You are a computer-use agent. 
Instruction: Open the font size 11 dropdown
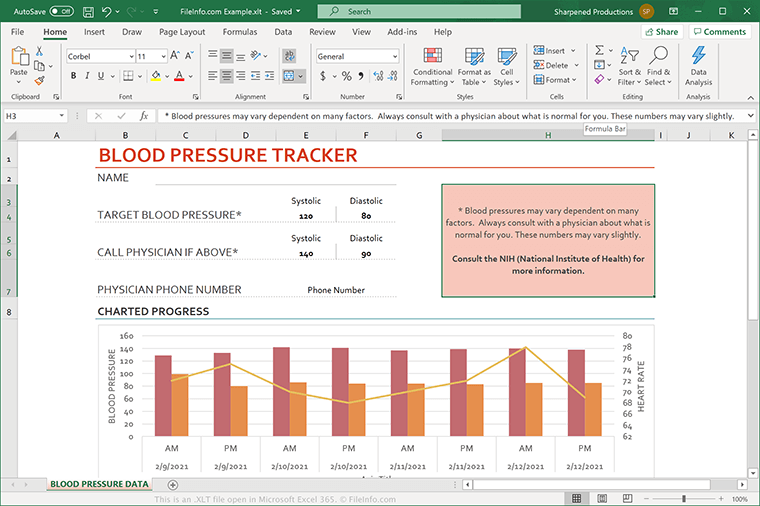[x=163, y=56]
